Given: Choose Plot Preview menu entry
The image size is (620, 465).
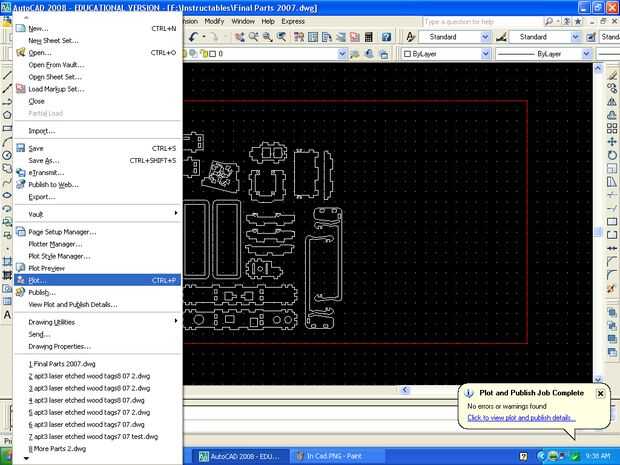Looking at the screenshot, I should pos(97,268).
